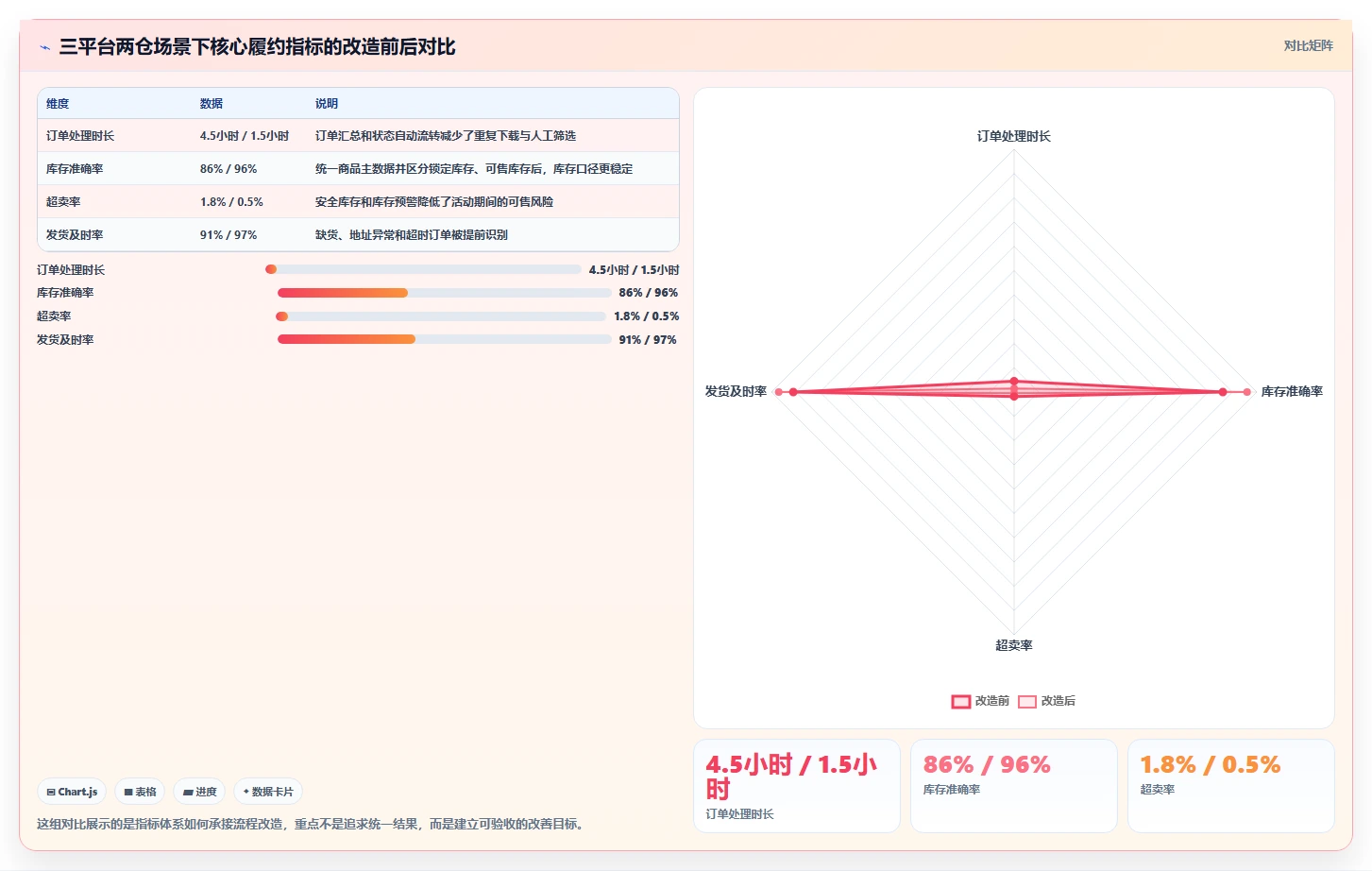Click table value 1.8% / 0.5%
The height and width of the screenshot is (871, 1372).
[231, 202]
